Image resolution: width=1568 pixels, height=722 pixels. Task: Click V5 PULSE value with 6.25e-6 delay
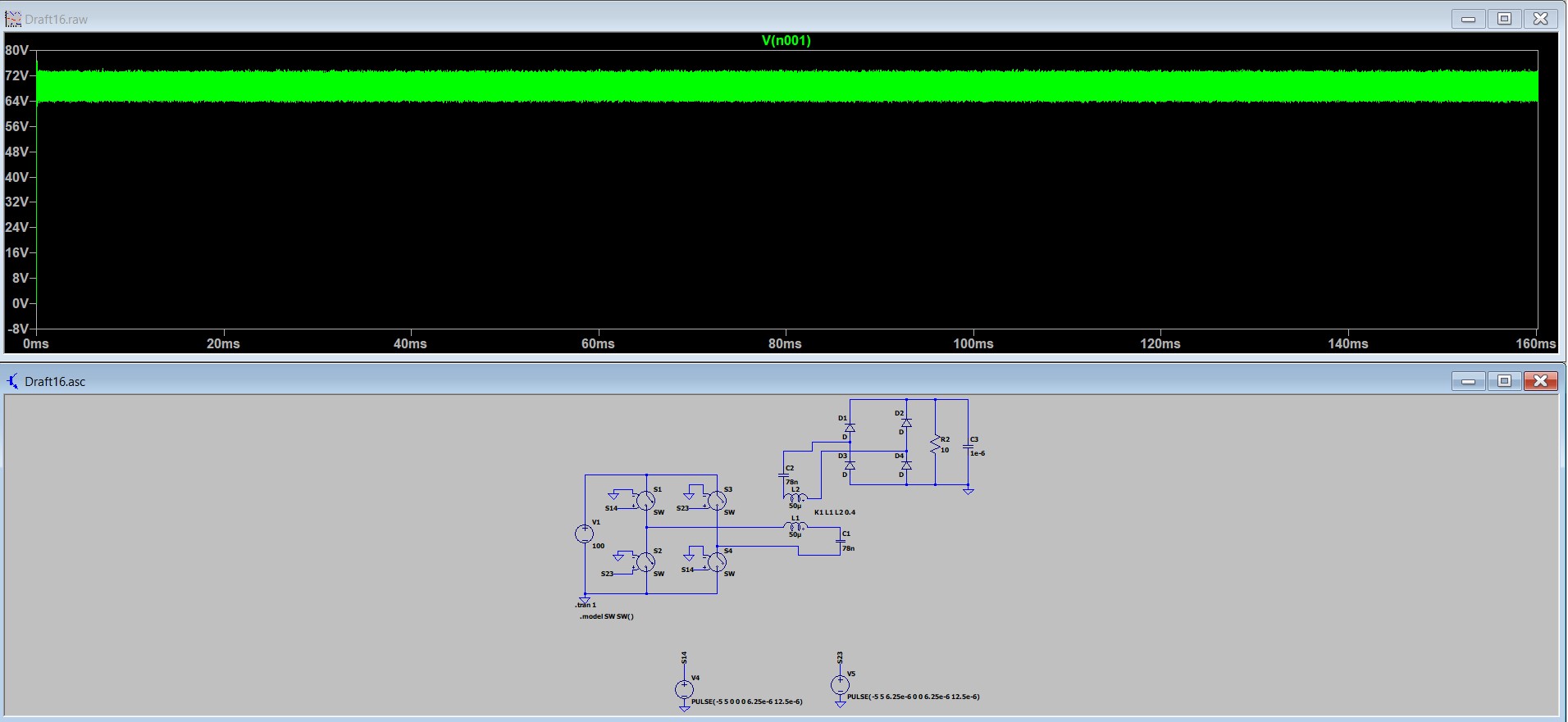[x=914, y=697]
